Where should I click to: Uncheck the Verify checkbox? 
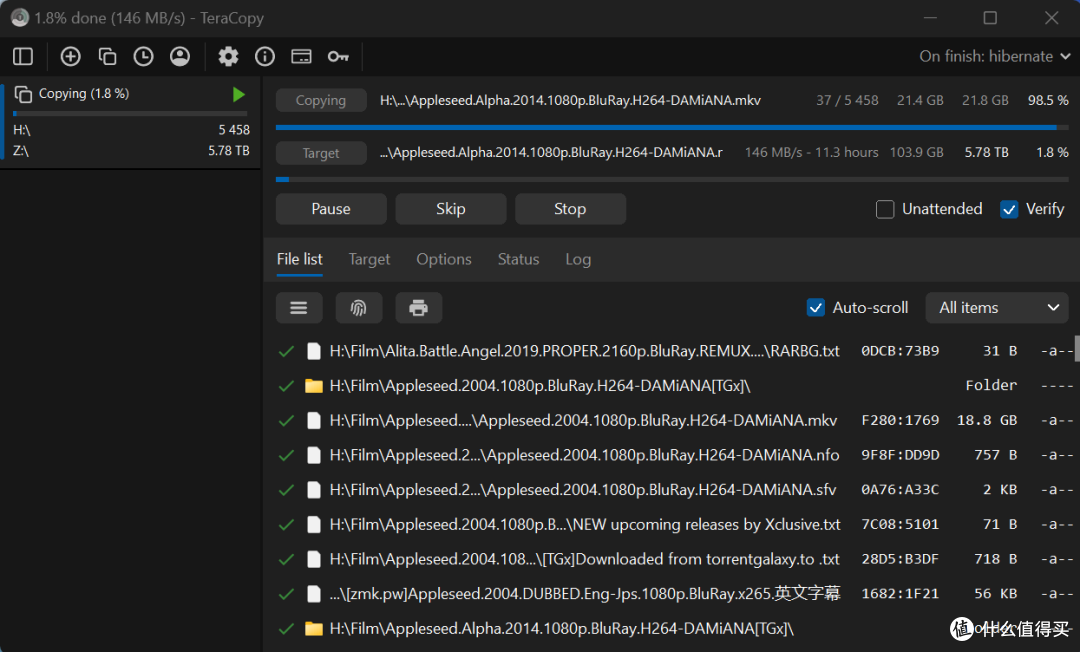pos(1009,209)
